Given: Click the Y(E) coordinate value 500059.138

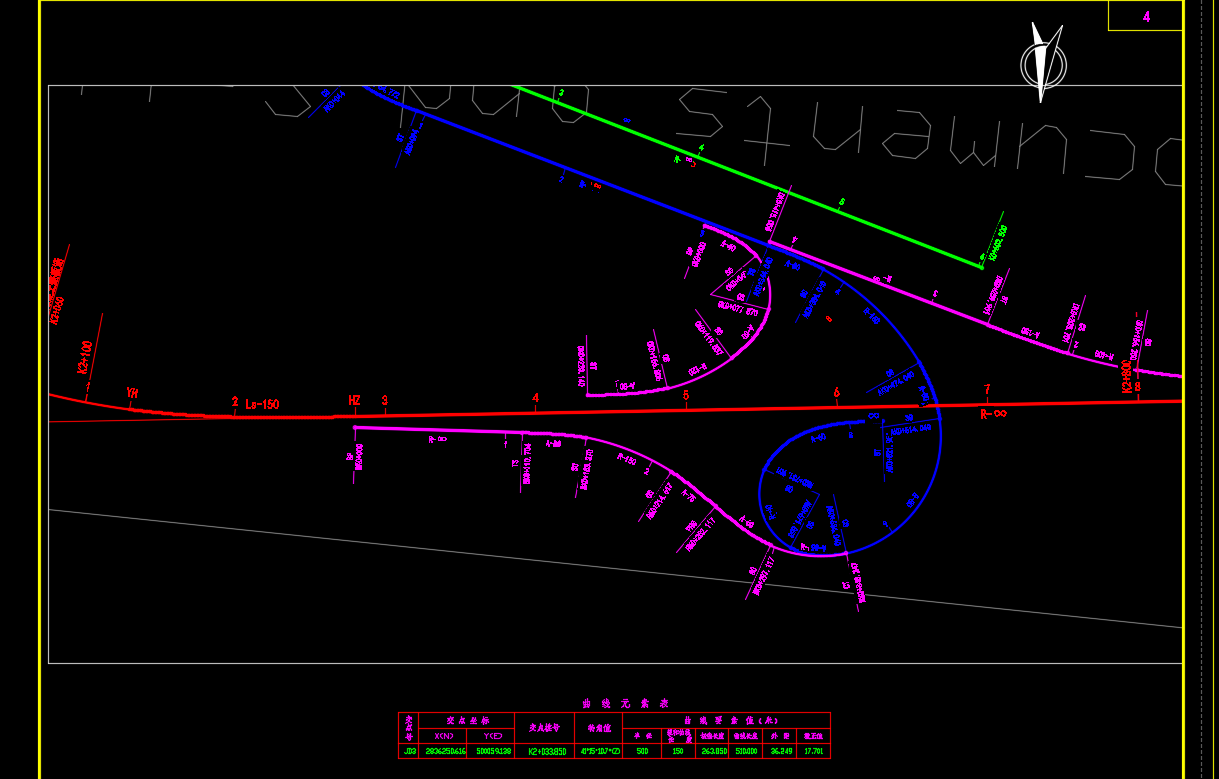Looking at the screenshot, I should [x=493, y=751].
